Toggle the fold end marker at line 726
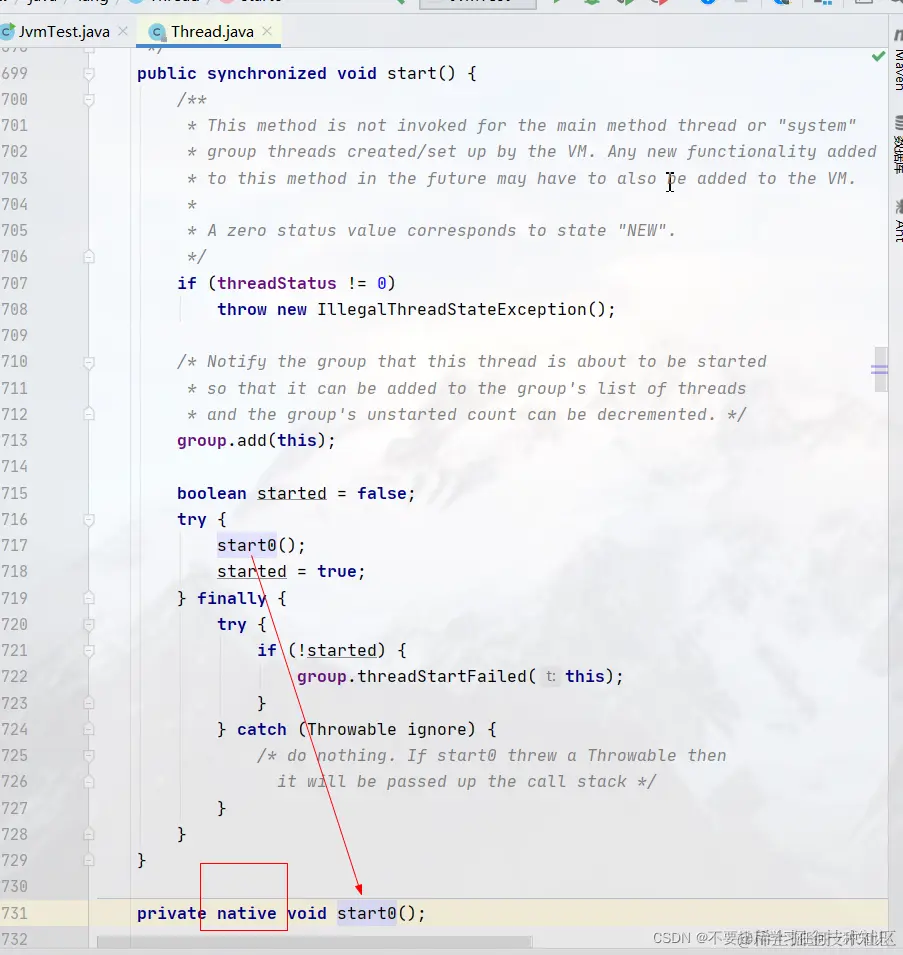903x955 pixels. tap(89, 782)
